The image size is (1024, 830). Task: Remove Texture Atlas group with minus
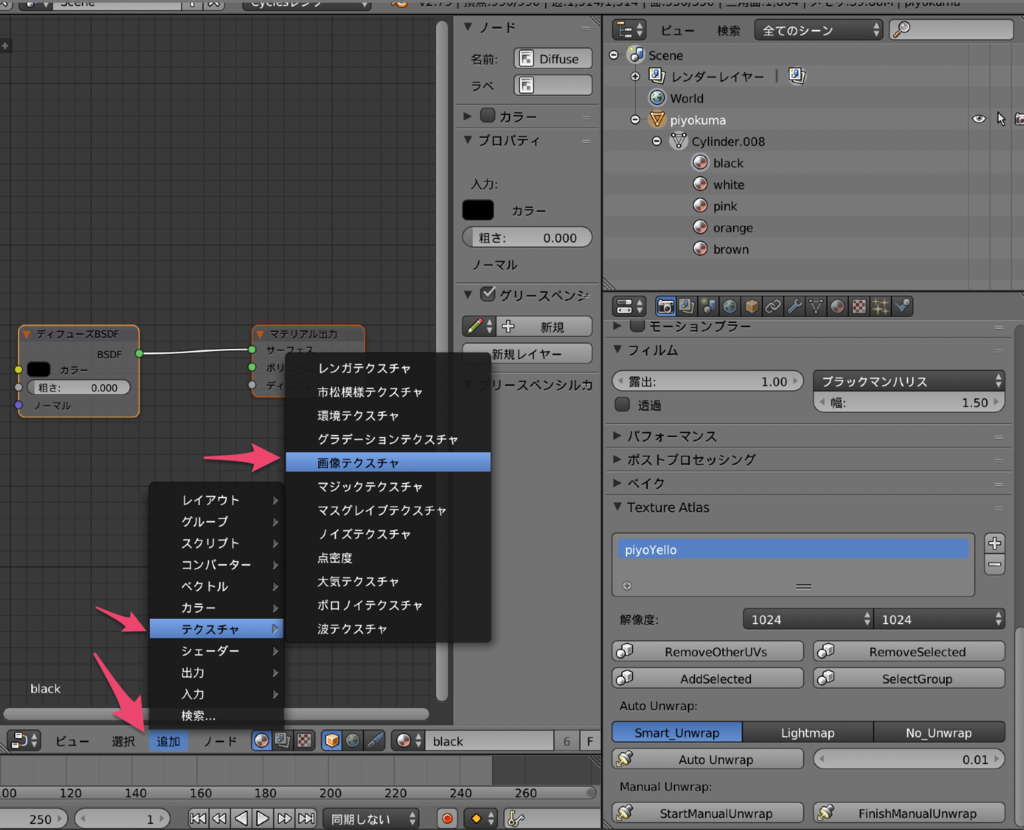click(995, 565)
